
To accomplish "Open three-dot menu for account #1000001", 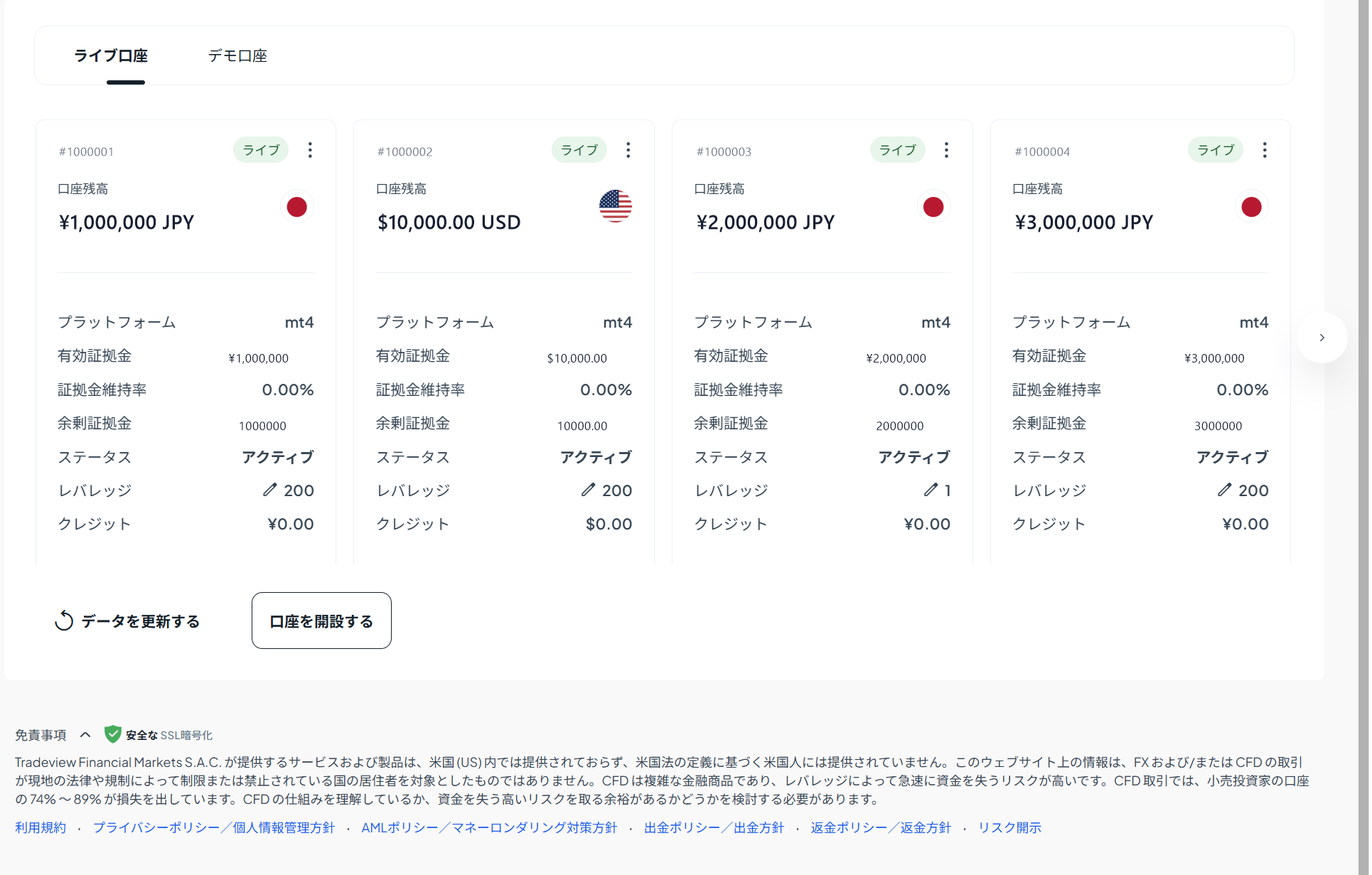I will point(310,150).
